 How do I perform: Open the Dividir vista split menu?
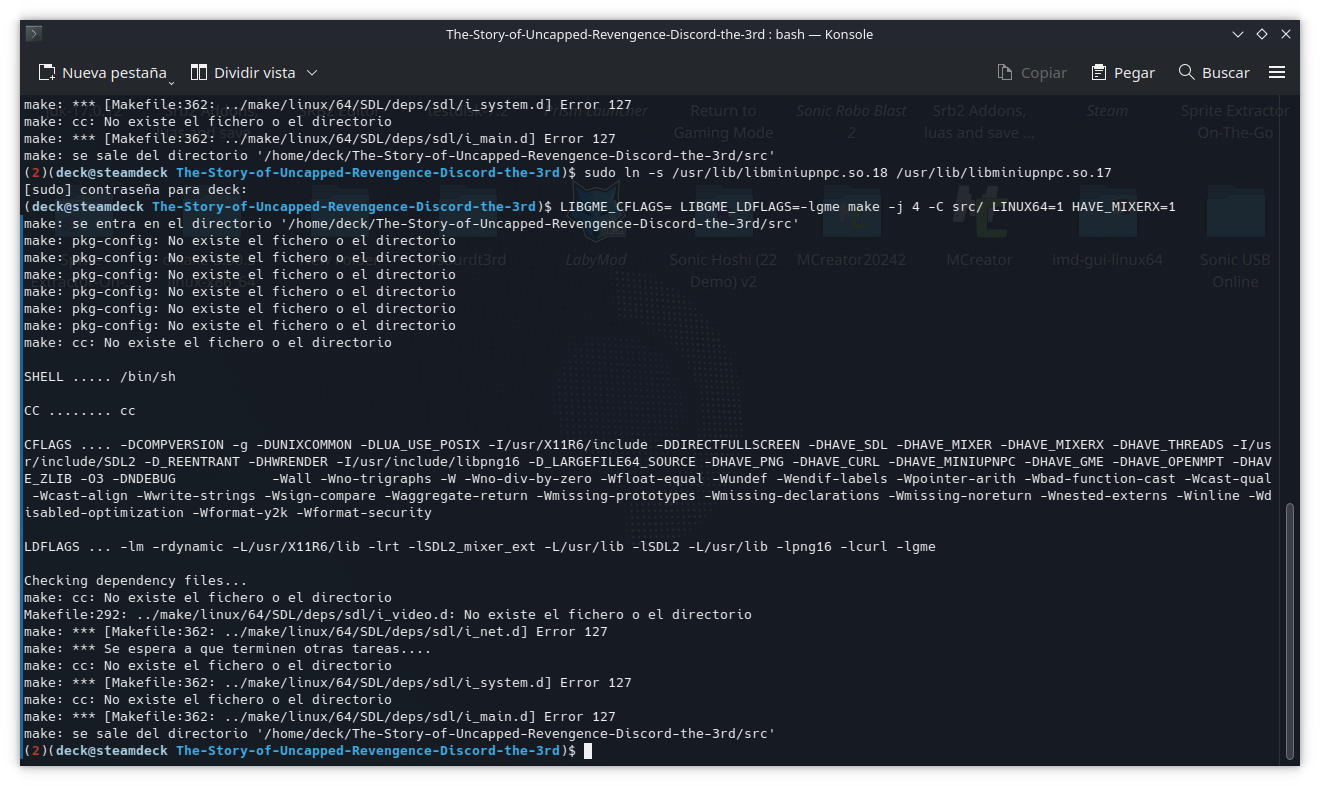coord(254,72)
